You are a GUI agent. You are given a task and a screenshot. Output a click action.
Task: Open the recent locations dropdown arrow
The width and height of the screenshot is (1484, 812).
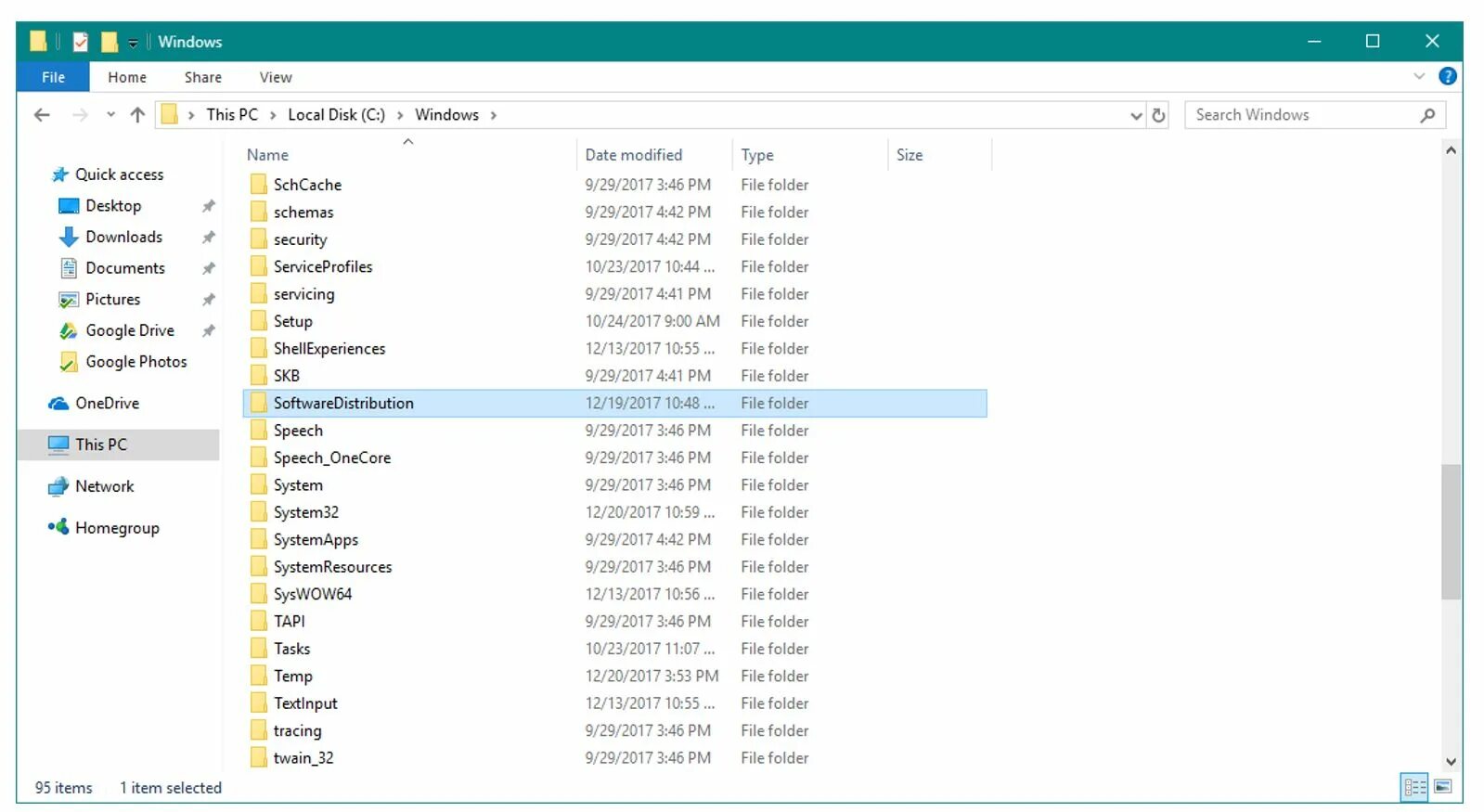pos(110,114)
